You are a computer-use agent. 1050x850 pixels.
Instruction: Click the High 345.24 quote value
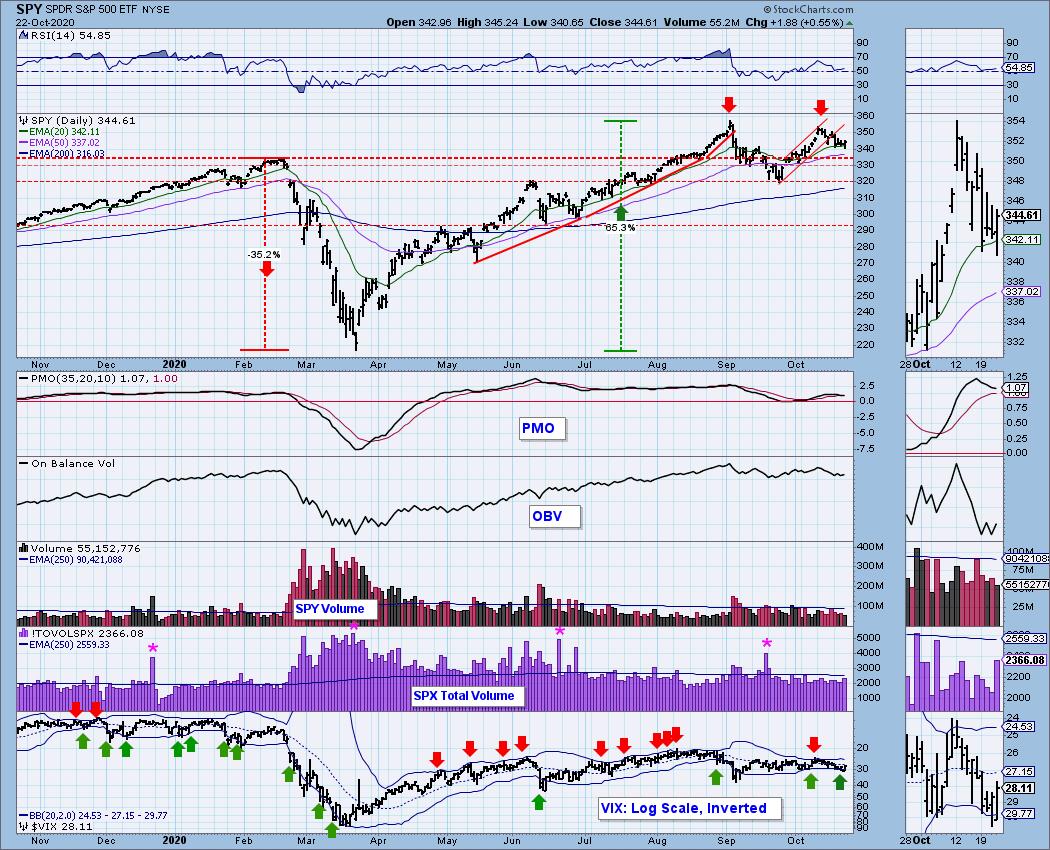point(488,22)
